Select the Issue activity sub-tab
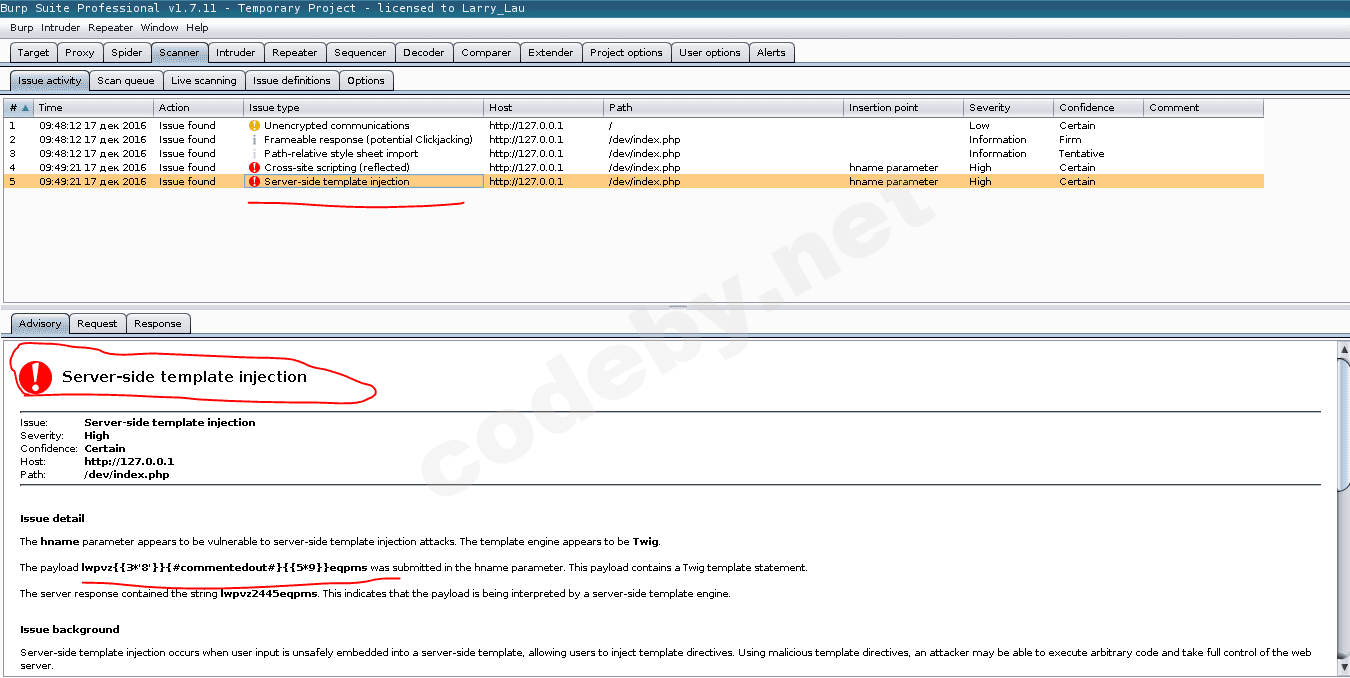Image resolution: width=1350 pixels, height=678 pixels. (x=50, y=80)
